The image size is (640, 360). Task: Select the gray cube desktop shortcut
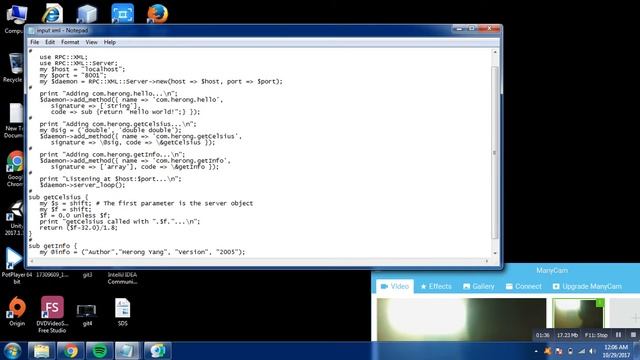87,13
